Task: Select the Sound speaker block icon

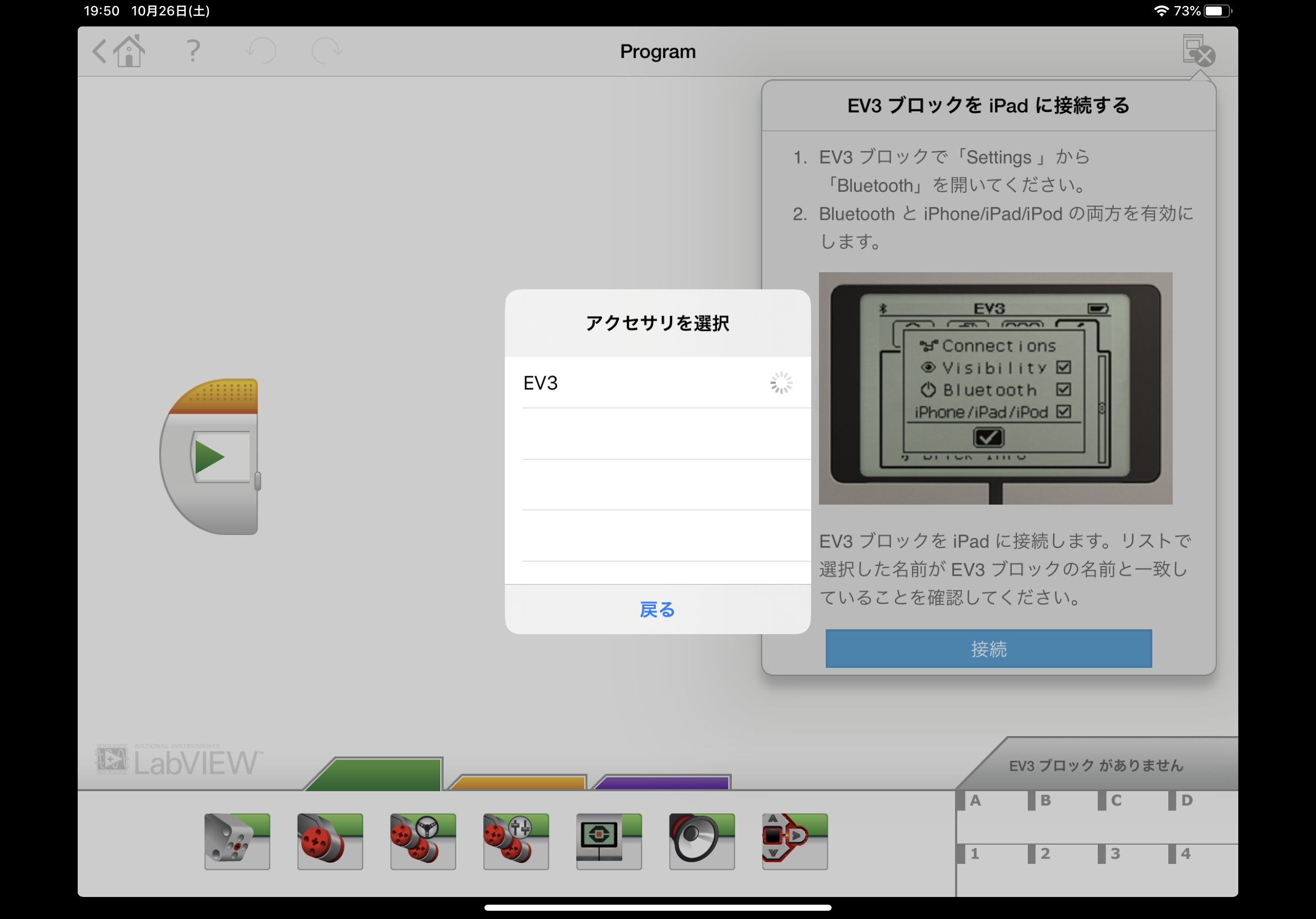Action: 701,842
